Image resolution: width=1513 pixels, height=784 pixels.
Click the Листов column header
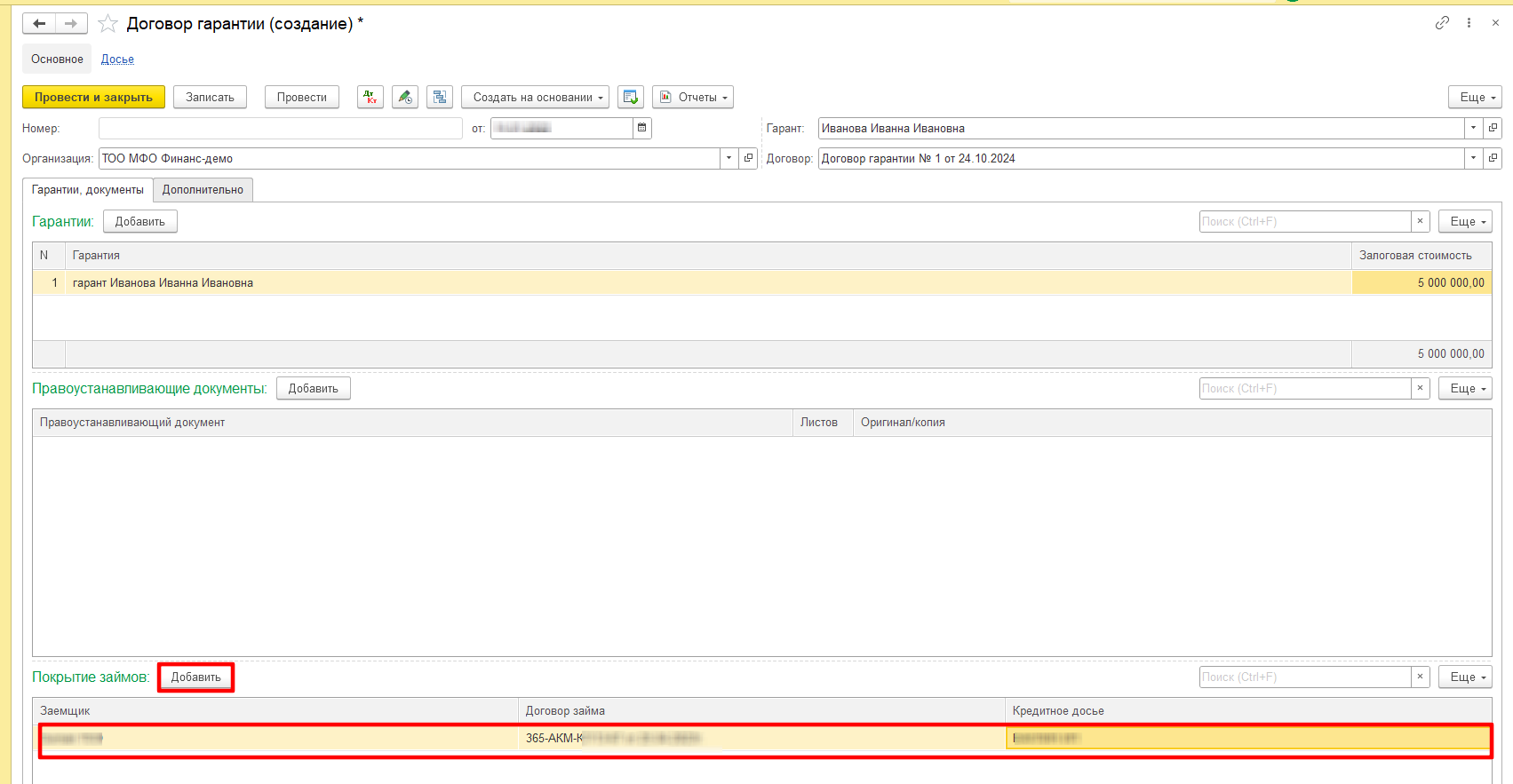[823, 423]
